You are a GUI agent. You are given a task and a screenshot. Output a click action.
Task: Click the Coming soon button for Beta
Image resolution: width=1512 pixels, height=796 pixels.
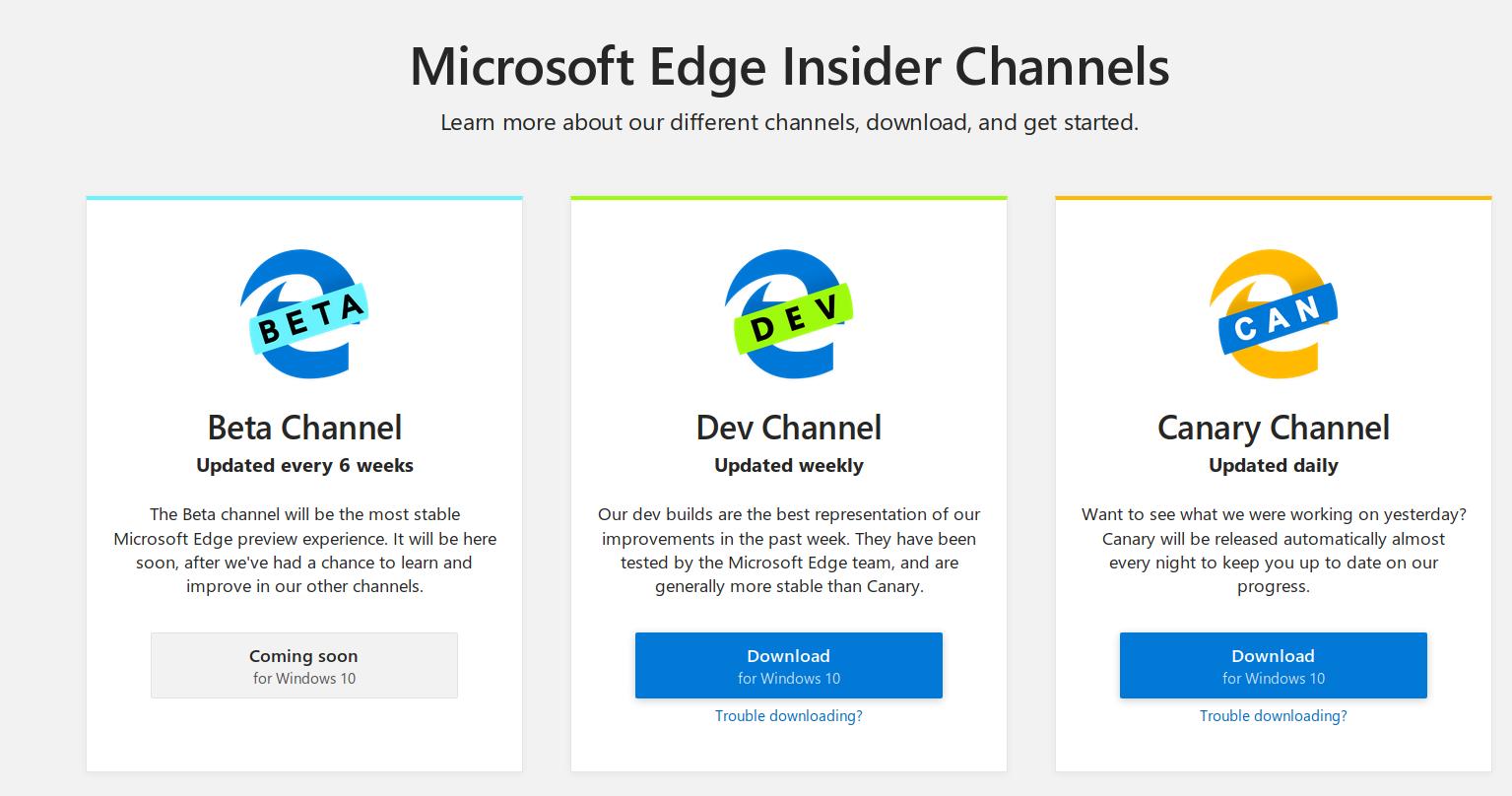[304, 666]
